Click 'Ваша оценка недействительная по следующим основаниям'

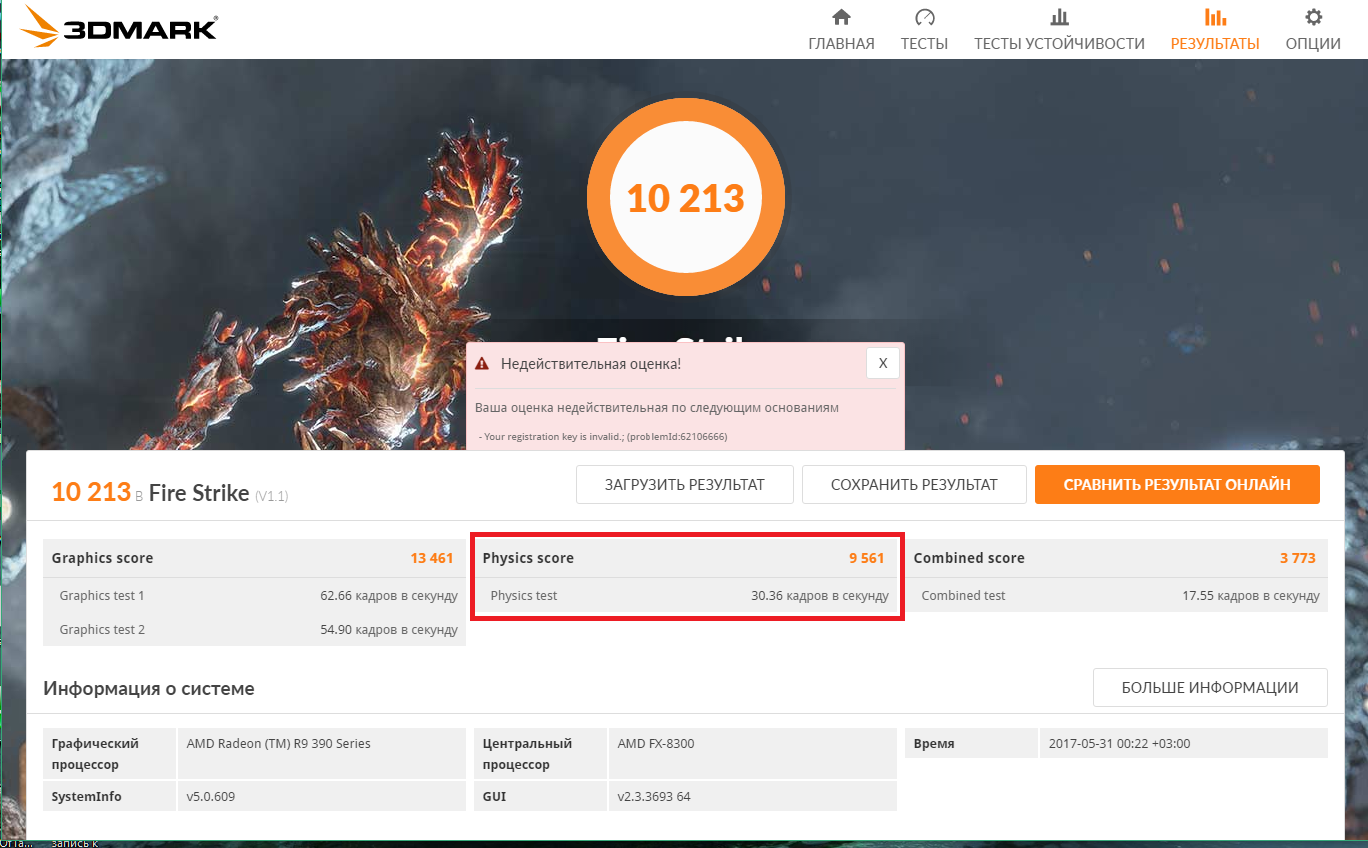657,408
